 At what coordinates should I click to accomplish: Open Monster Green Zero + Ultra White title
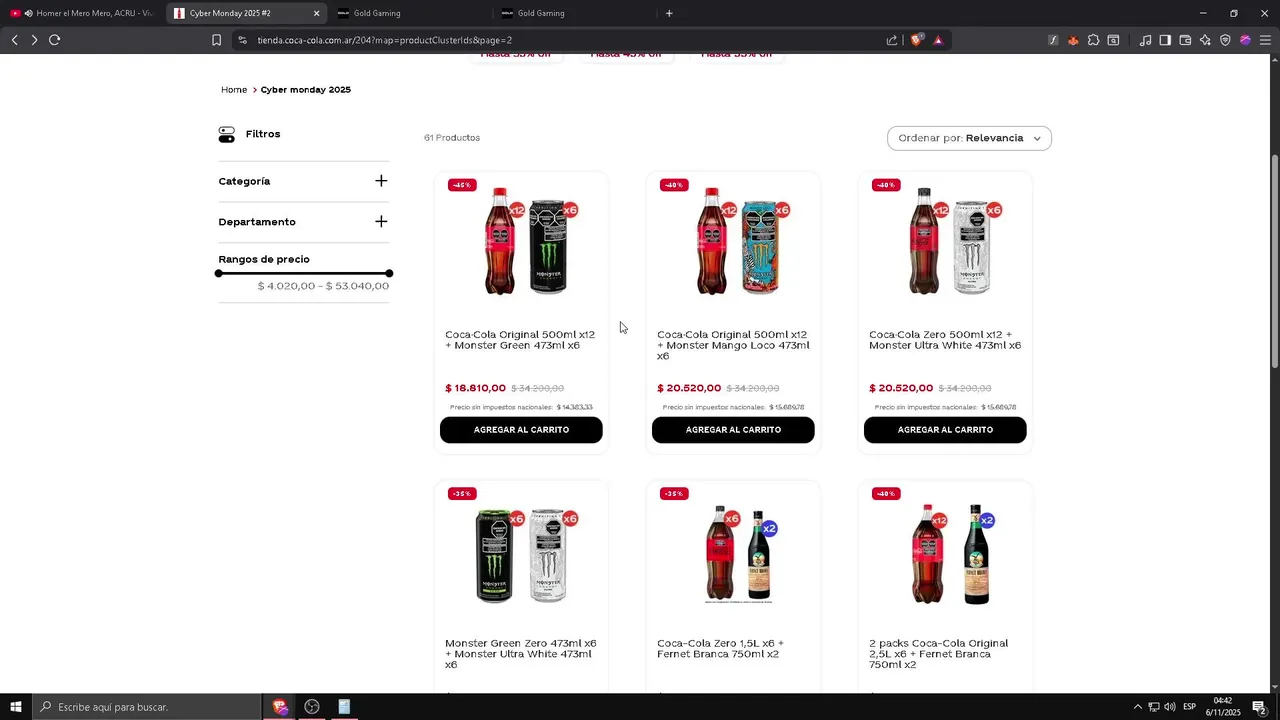coord(521,654)
